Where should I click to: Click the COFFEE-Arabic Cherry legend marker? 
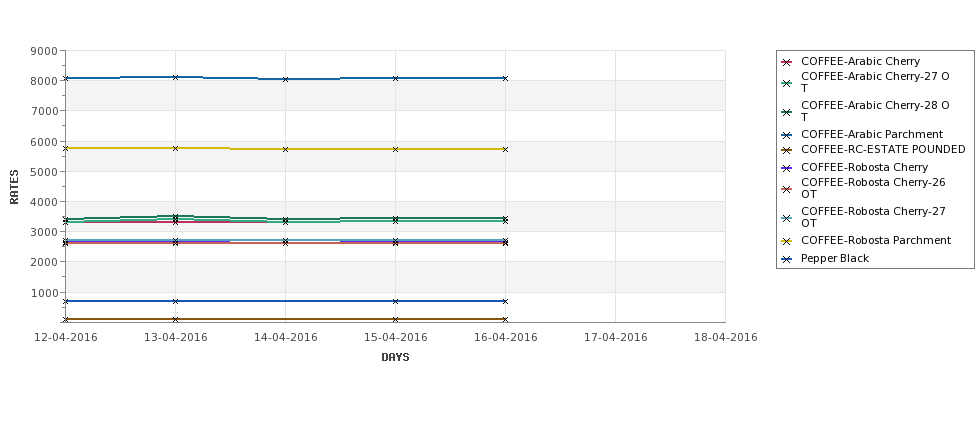pyautogui.click(x=787, y=62)
